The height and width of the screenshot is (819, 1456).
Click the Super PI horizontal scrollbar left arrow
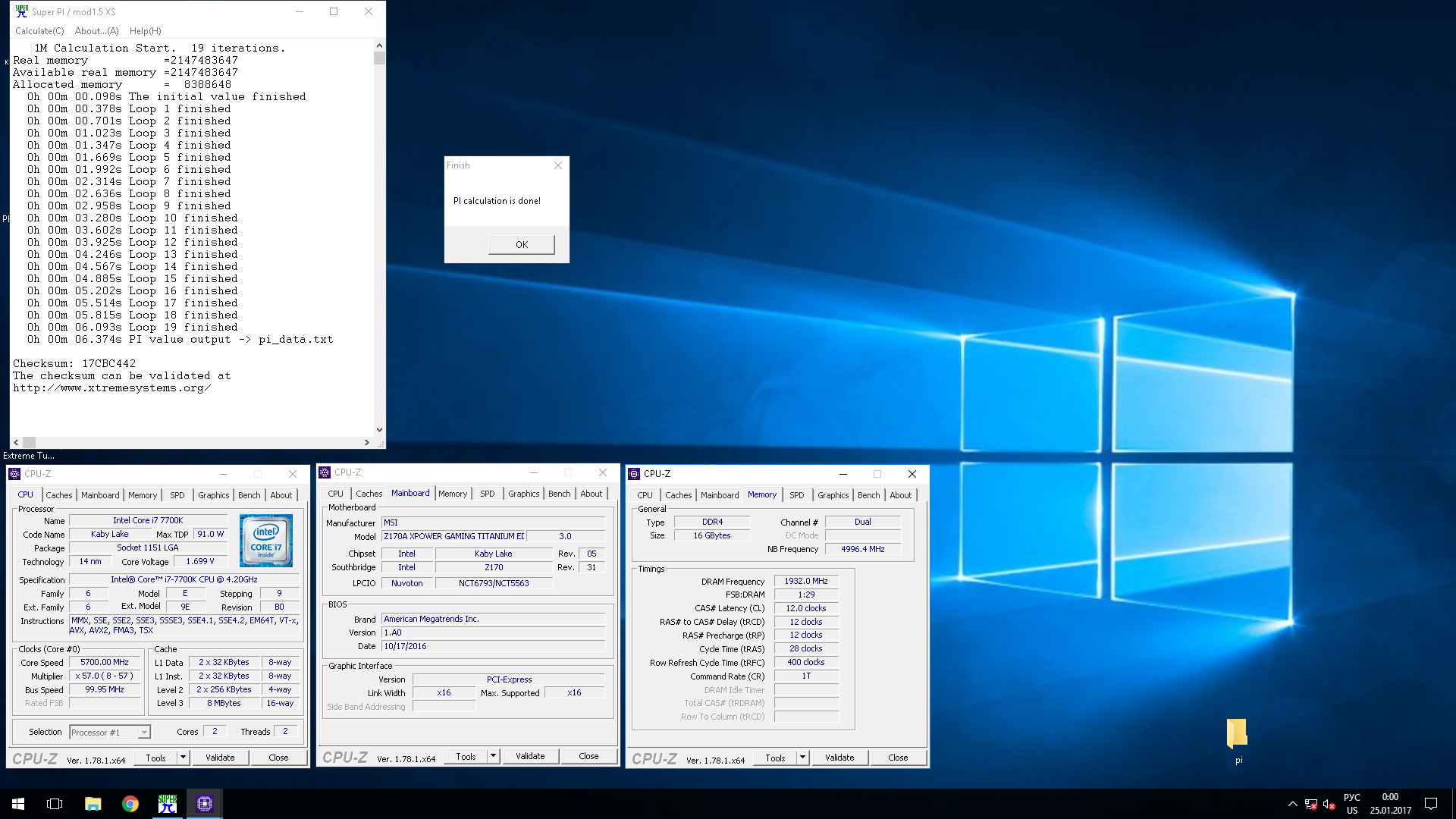(x=16, y=442)
